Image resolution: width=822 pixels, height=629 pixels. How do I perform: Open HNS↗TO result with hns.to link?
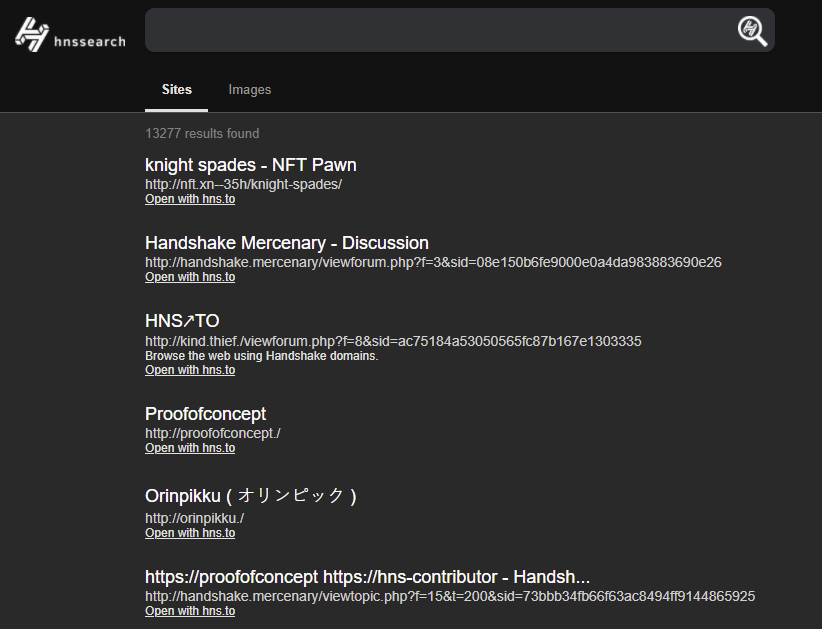coord(190,370)
